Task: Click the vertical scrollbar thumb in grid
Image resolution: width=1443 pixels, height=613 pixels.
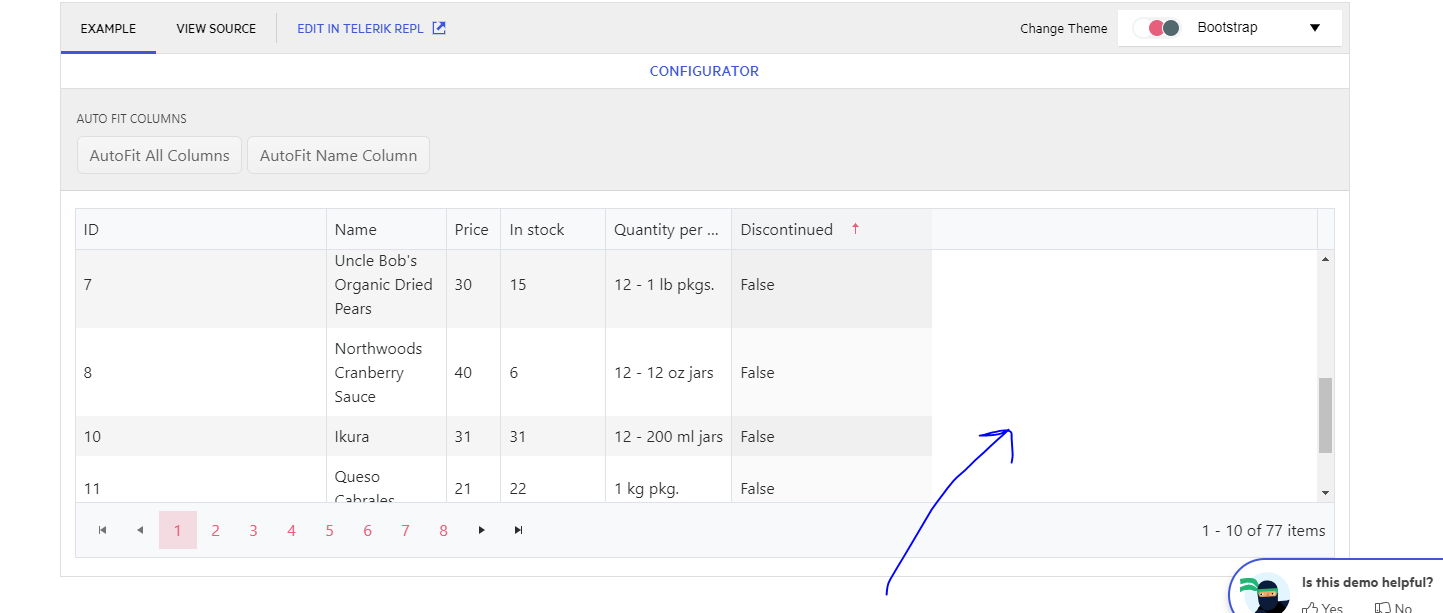Action: click(x=1325, y=415)
